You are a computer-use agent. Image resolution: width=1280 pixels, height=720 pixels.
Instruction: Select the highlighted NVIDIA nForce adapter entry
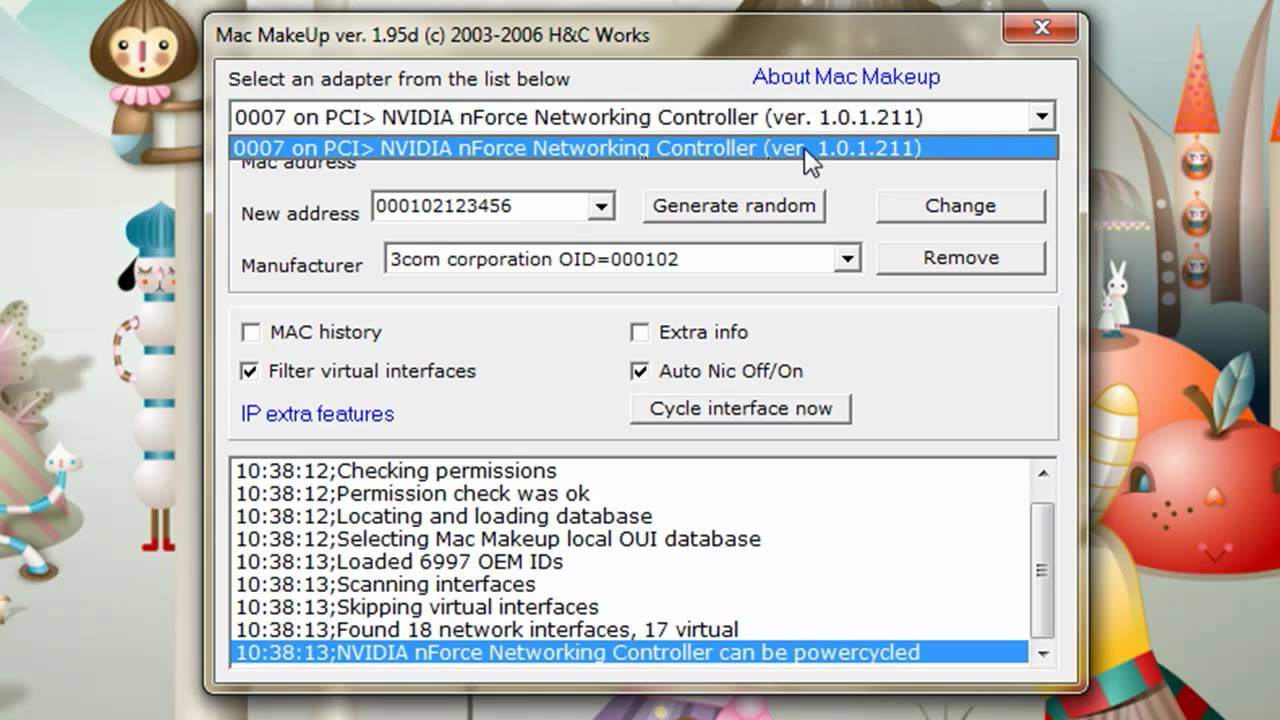643,148
